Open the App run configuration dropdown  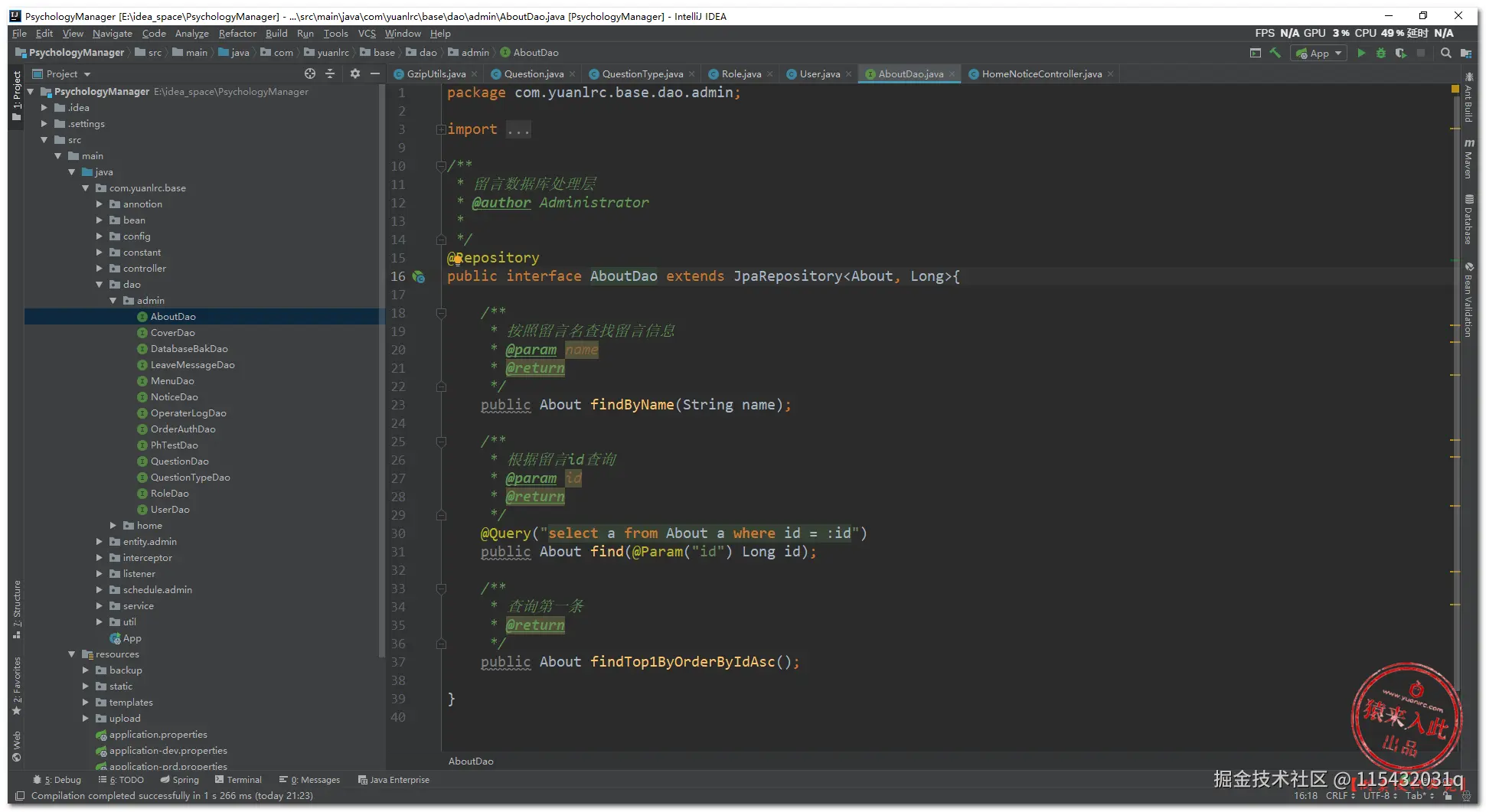[x=1318, y=53]
